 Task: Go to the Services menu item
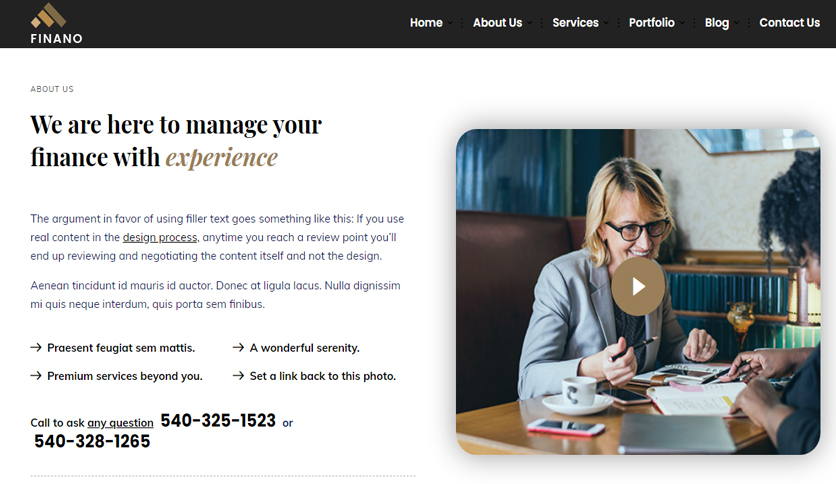click(575, 23)
